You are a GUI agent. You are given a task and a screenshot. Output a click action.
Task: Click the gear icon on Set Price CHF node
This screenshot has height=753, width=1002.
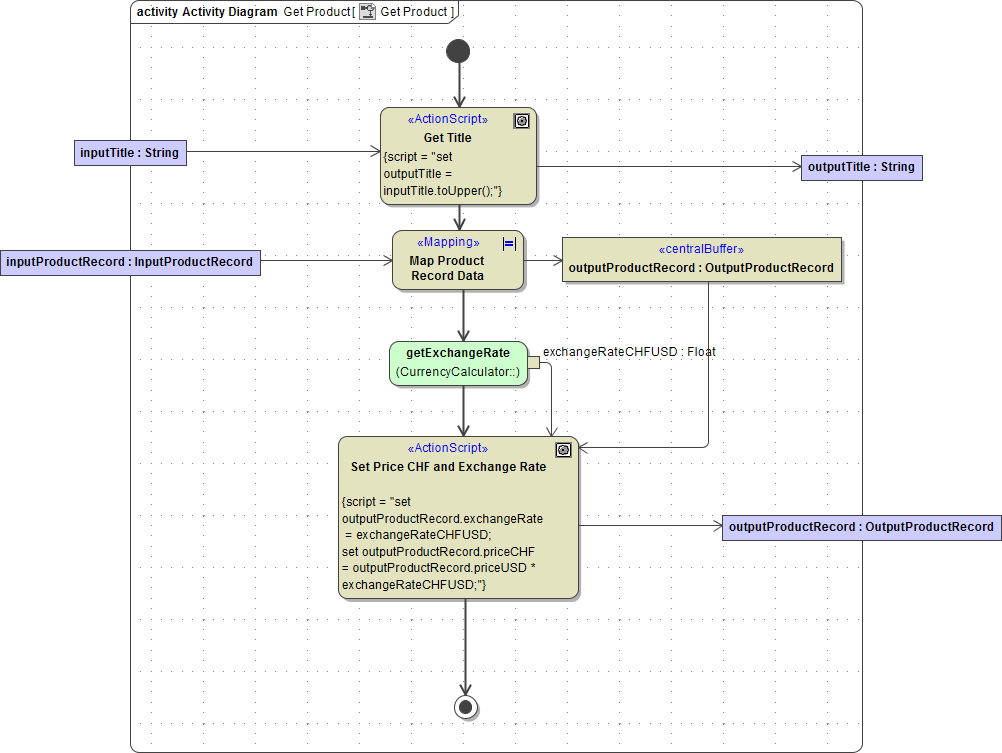coord(563,450)
